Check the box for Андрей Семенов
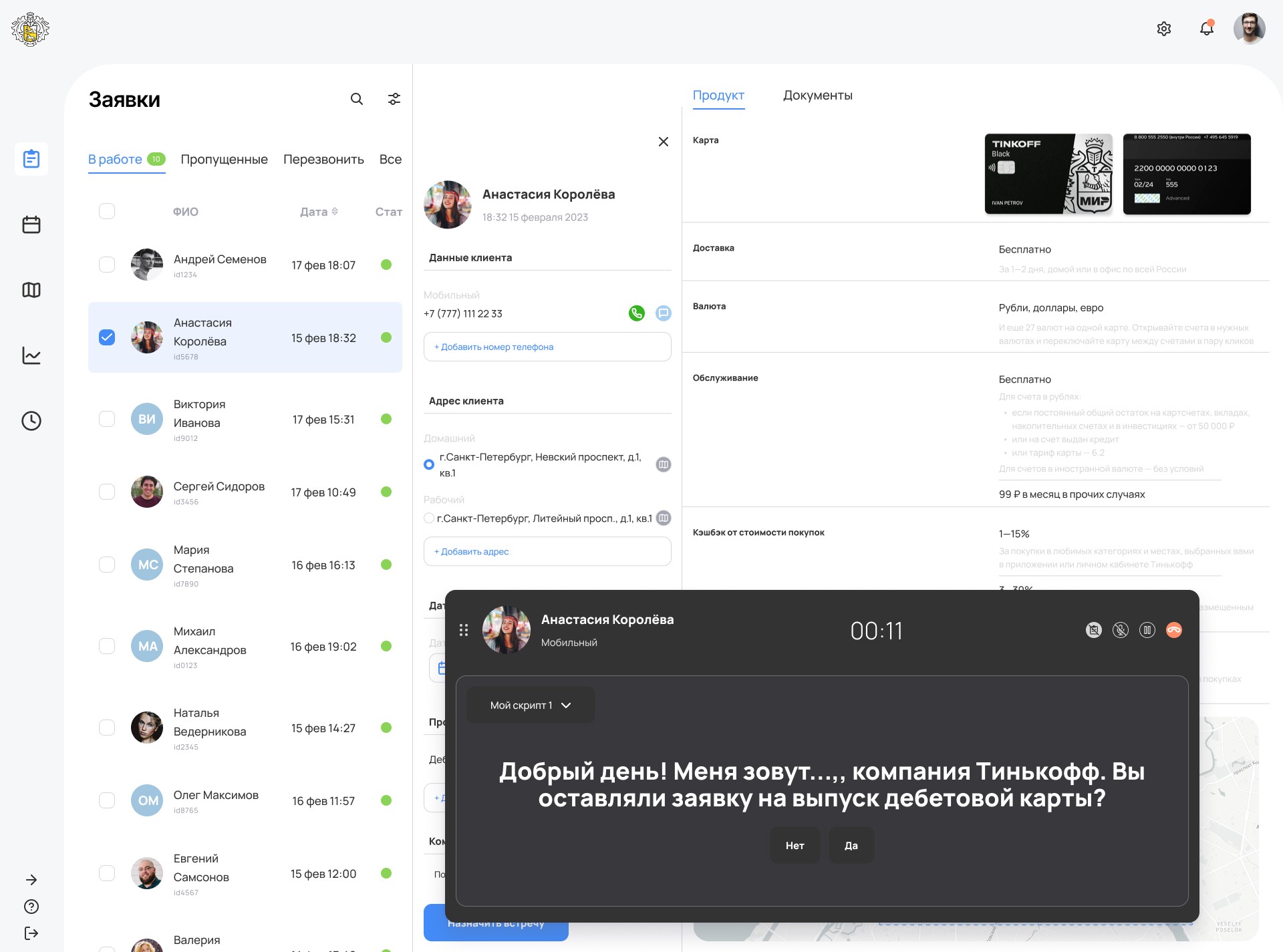The image size is (1283, 952). click(x=107, y=265)
